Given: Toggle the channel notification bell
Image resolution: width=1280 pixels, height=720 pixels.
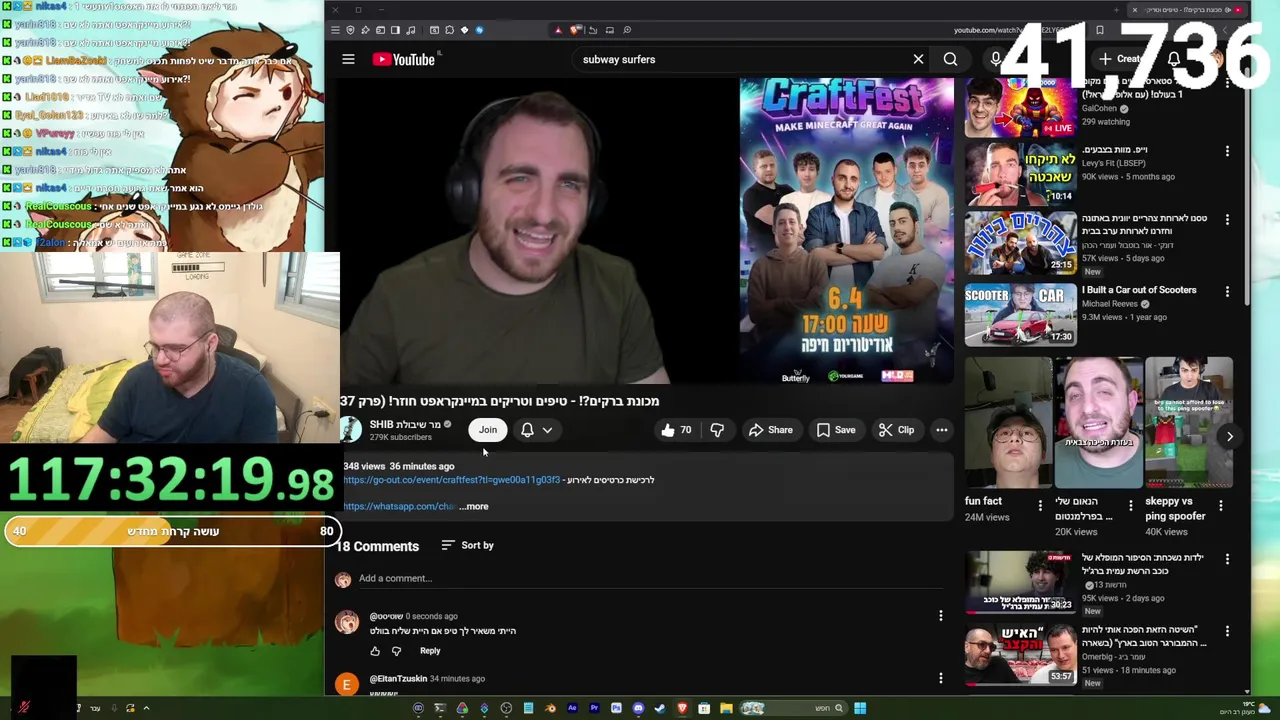Looking at the screenshot, I should (527, 430).
